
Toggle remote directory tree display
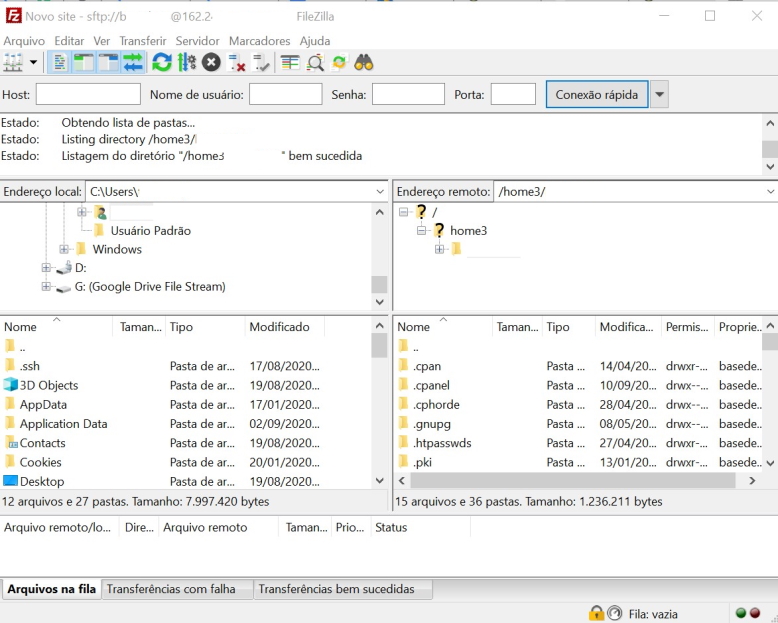coord(108,62)
